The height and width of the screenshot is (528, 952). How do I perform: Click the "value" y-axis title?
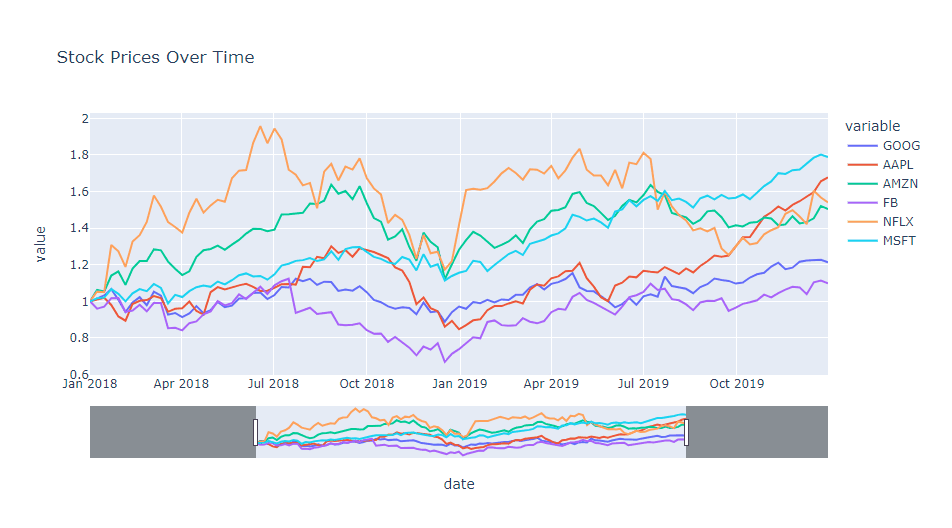pos(41,244)
